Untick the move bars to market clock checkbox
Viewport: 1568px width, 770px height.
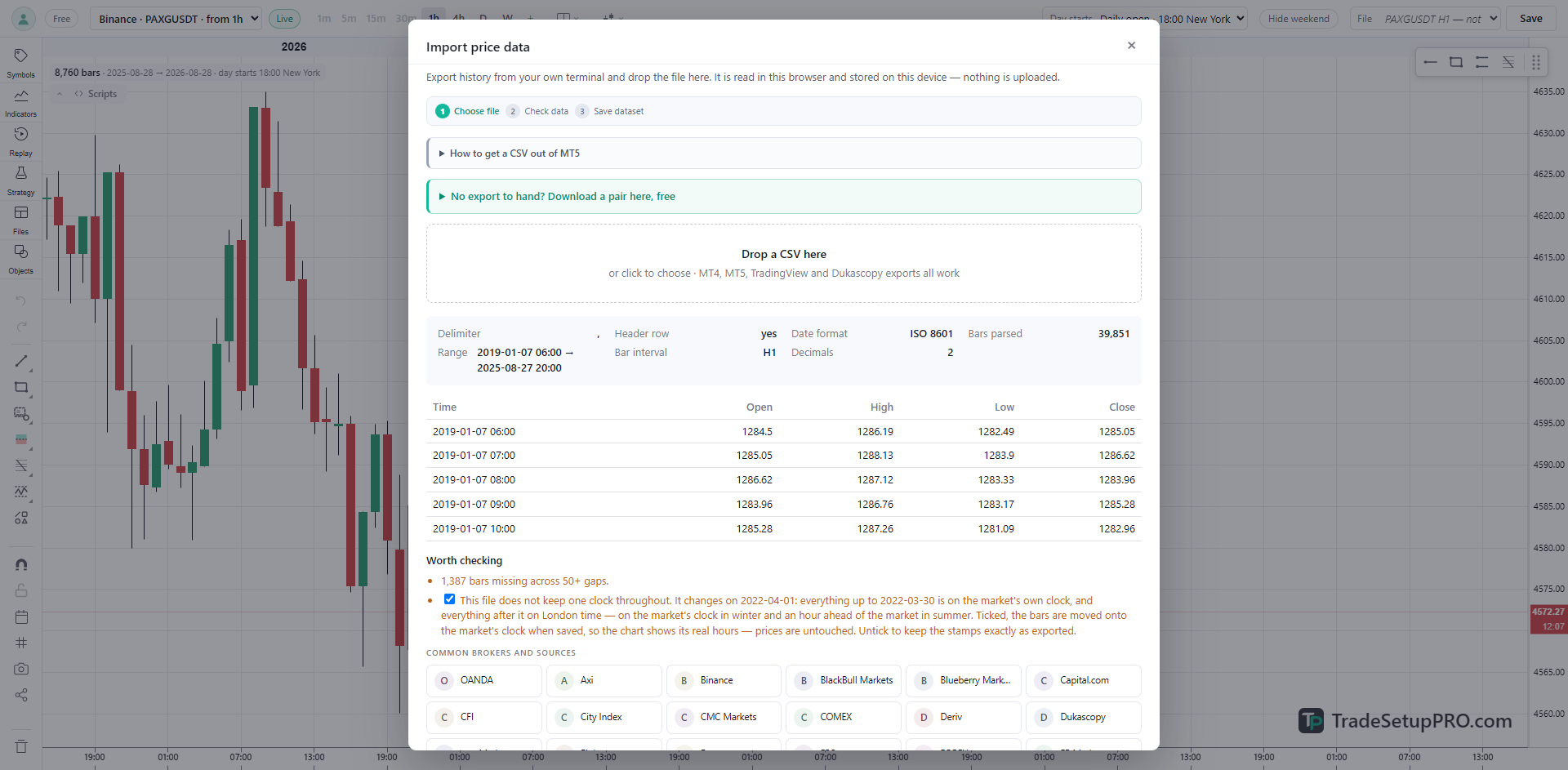449,599
